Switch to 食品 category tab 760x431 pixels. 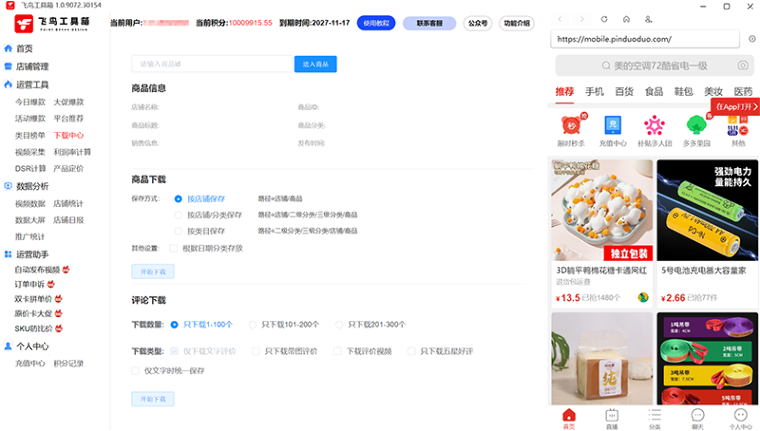coord(654,92)
